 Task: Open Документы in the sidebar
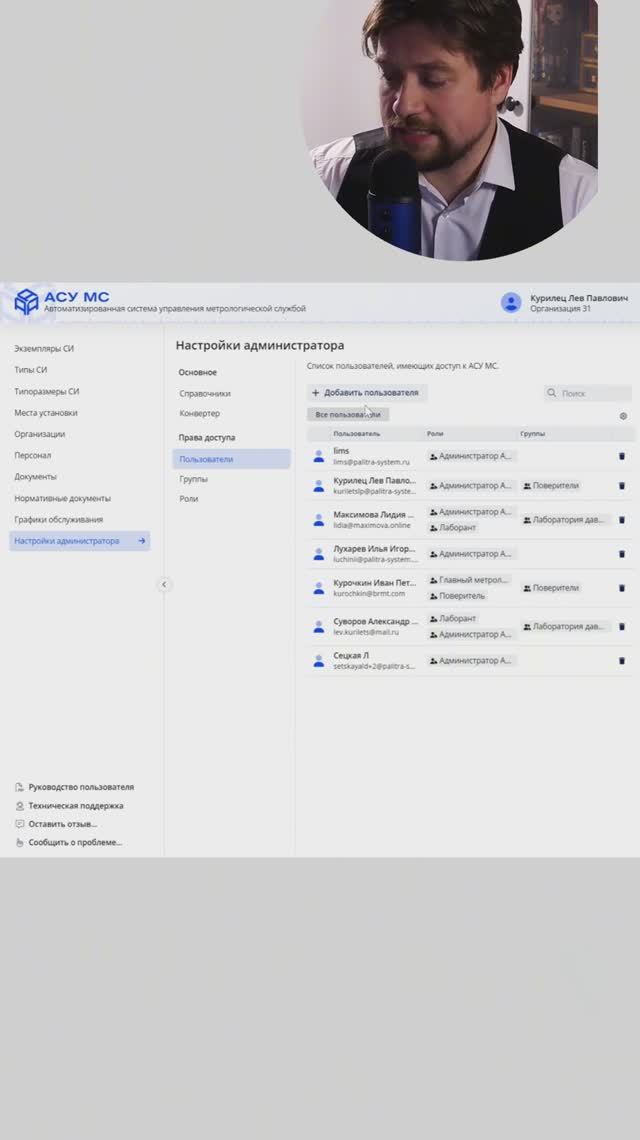point(35,476)
